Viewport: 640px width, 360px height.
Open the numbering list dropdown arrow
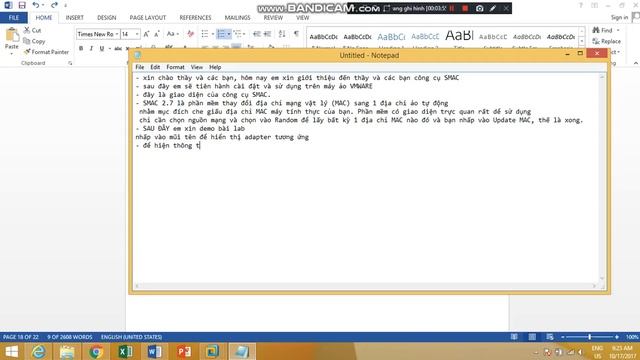(229, 34)
